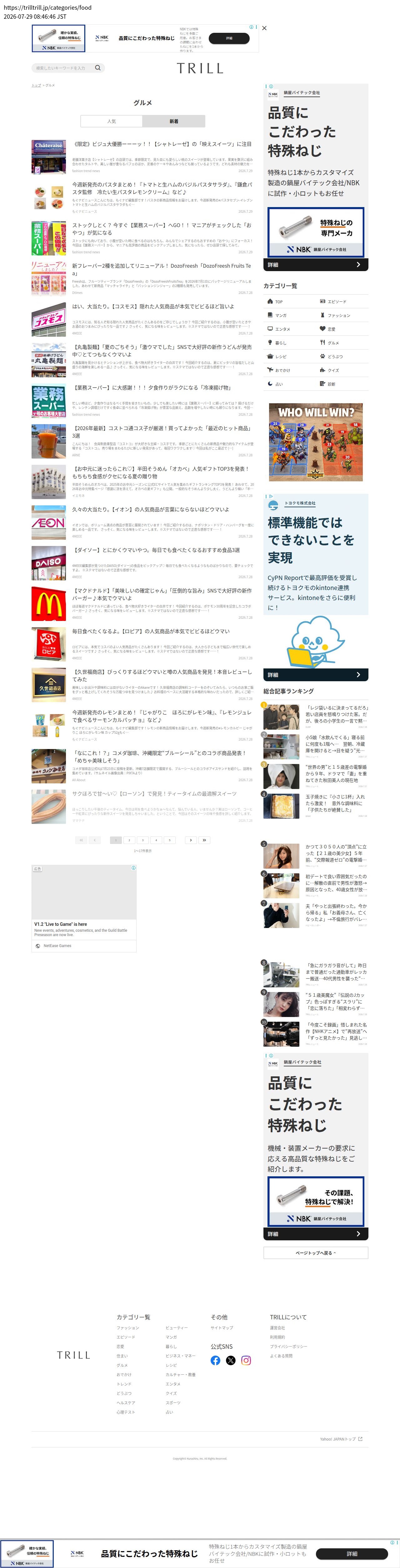Image resolution: width=400 pixels, height=1568 pixels.
Task: Open the Yahoo! JAPANトップ link
Action: point(338,1439)
